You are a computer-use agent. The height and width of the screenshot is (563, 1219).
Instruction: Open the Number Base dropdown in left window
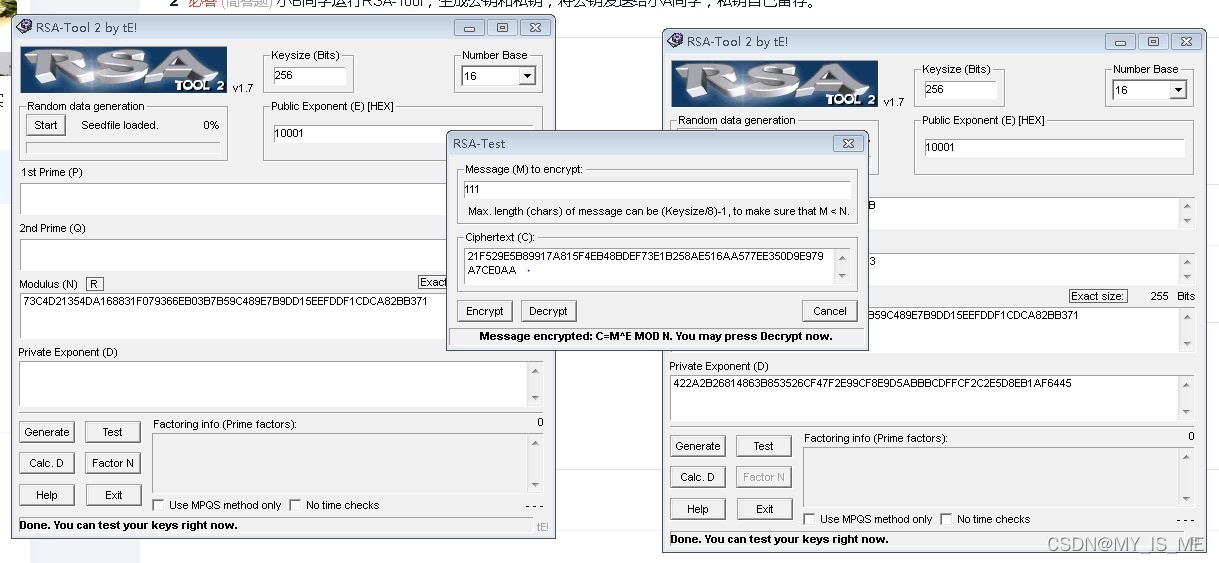pyautogui.click(x=527, y=76)
